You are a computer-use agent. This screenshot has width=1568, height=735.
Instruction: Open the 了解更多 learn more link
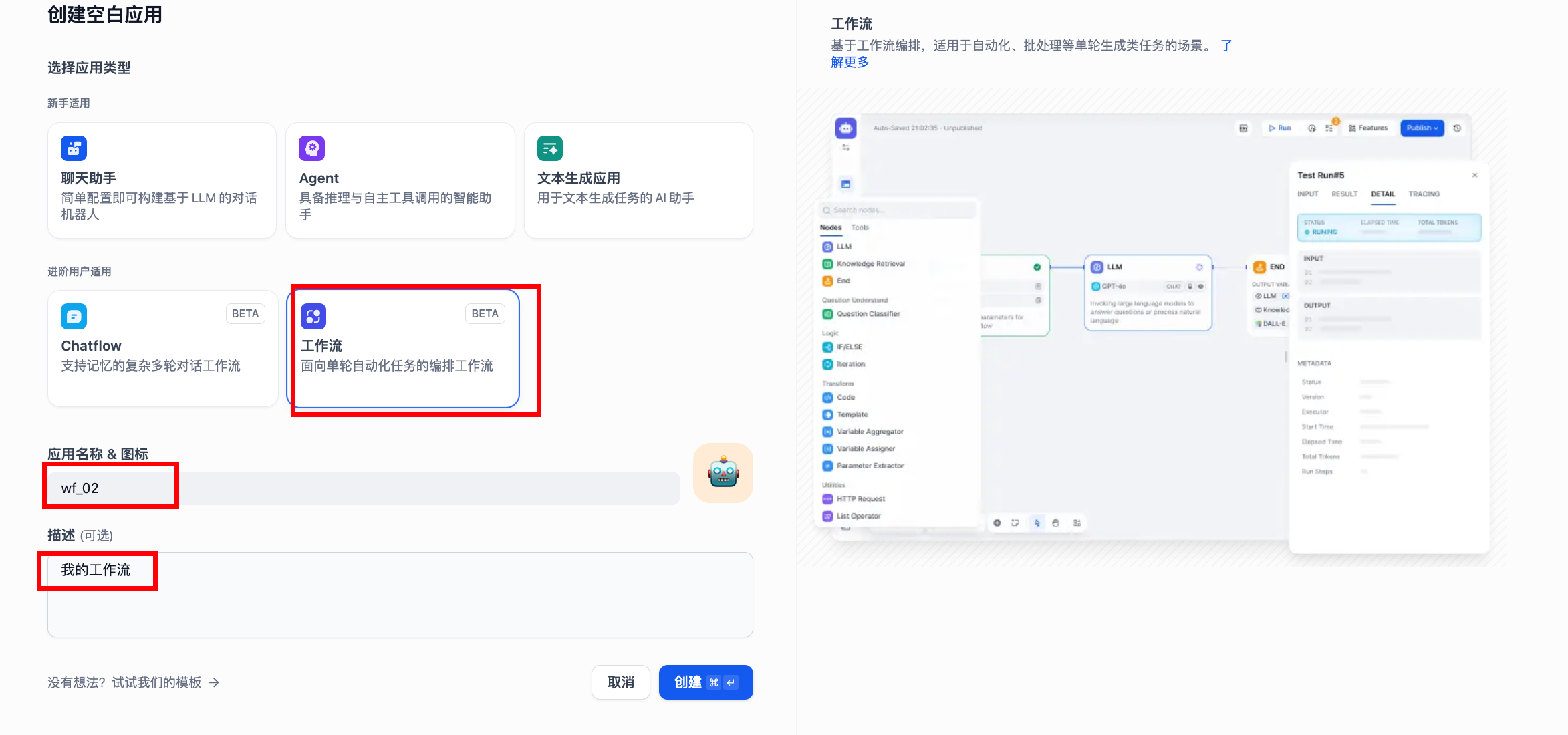(850, 62)
